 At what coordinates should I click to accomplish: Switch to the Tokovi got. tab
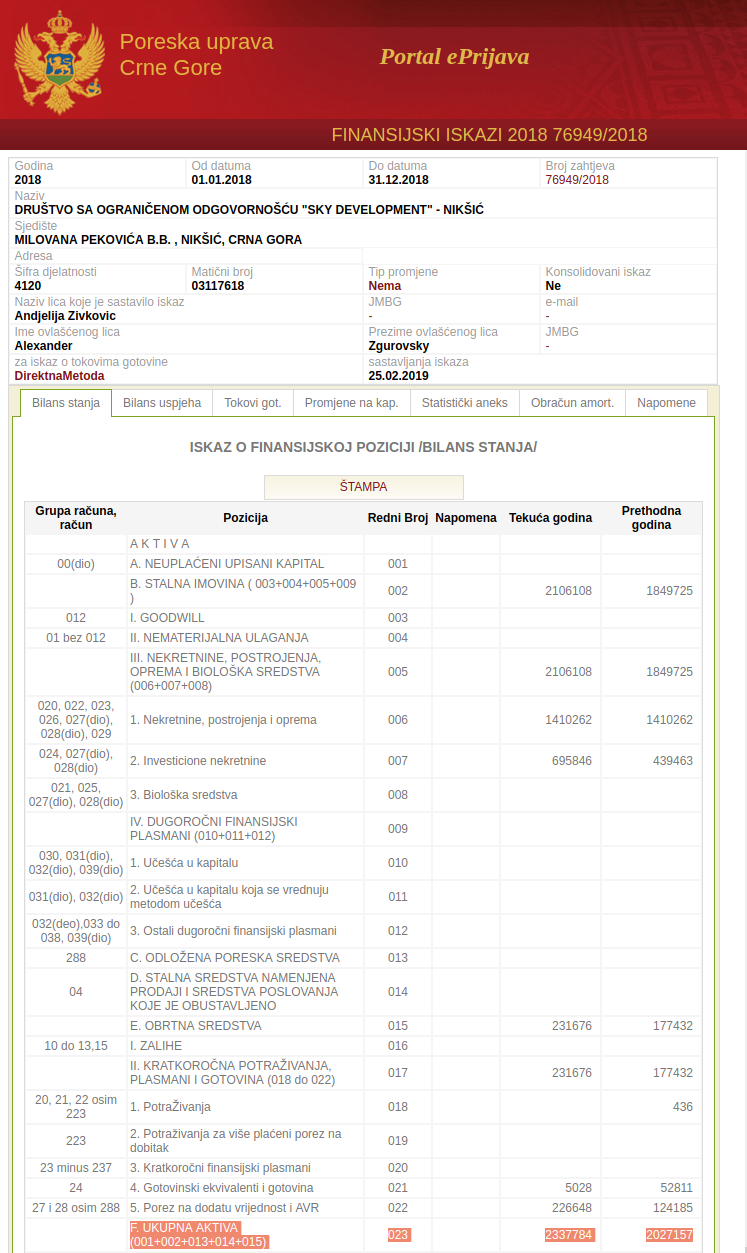253,403
